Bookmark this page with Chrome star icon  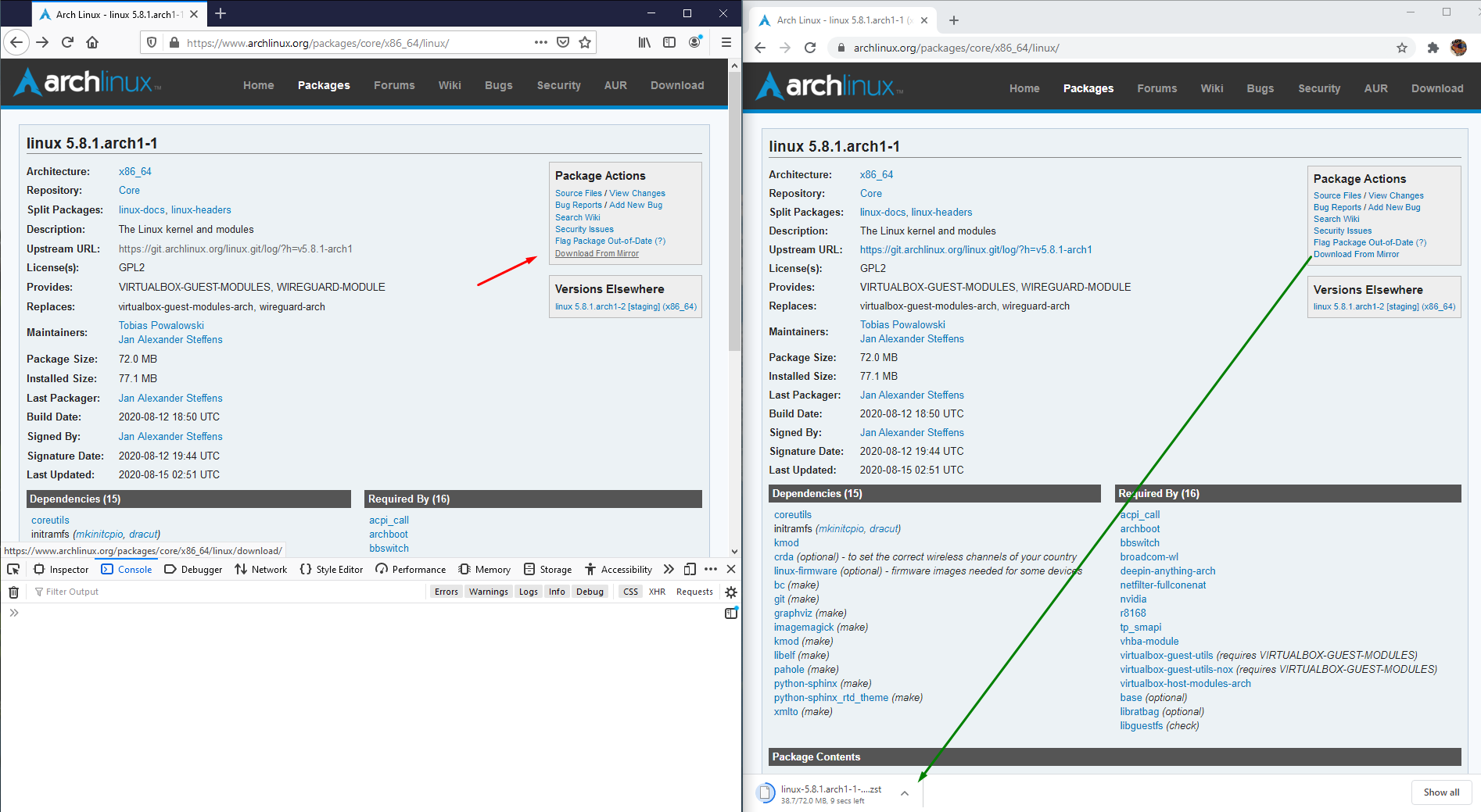pyautogui.click(x=1402, y=48)
